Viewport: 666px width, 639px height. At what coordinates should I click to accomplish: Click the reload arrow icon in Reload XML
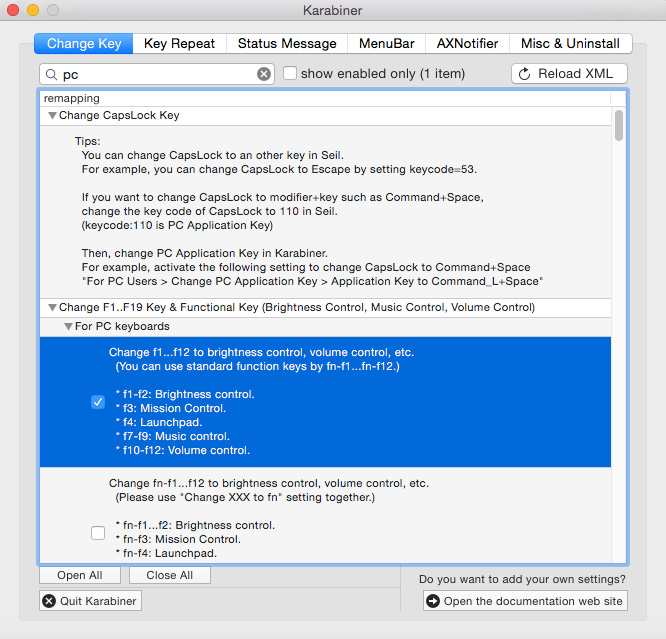coord(525,74)
